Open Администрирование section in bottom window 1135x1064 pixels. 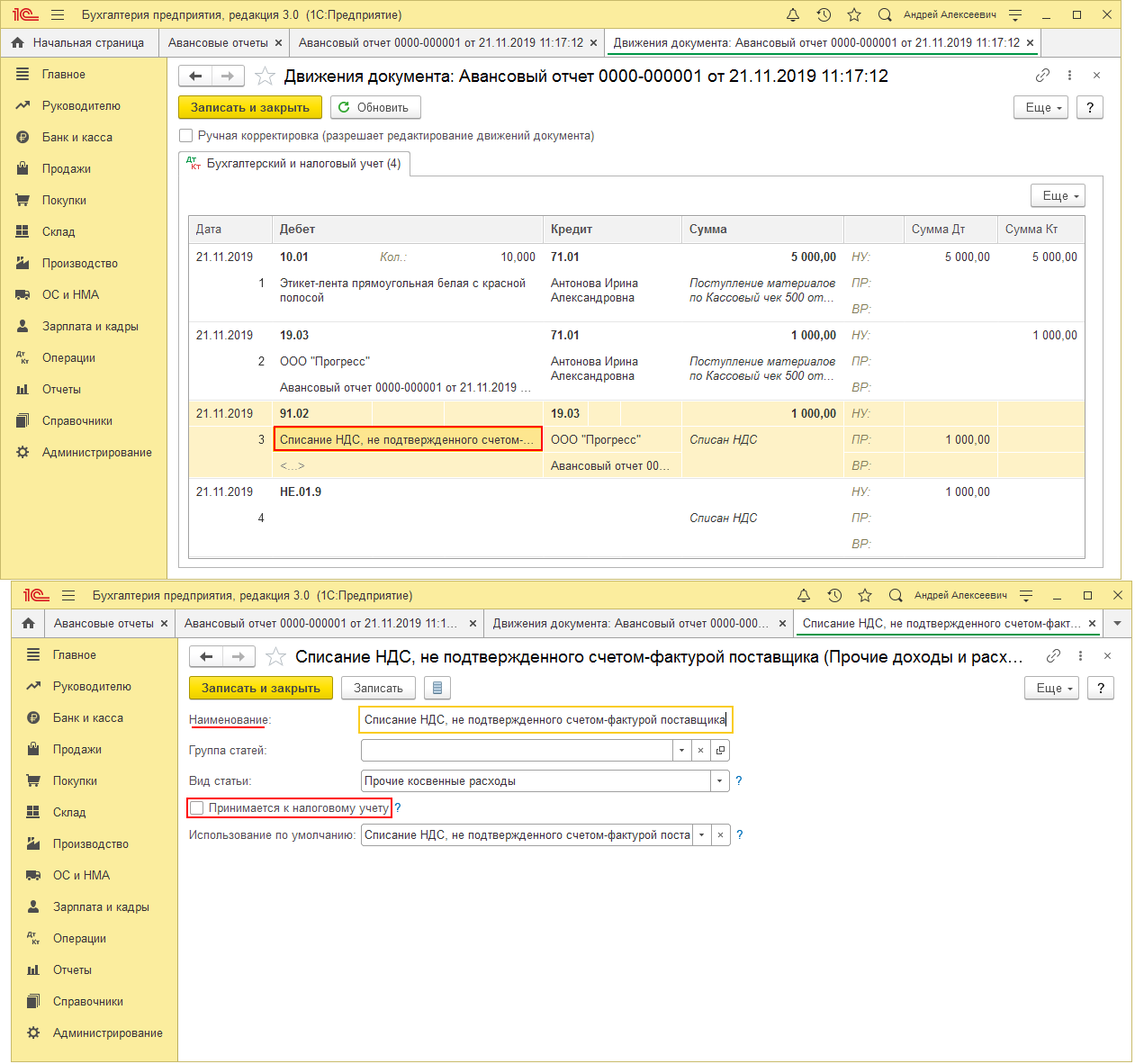[107, 1032]
